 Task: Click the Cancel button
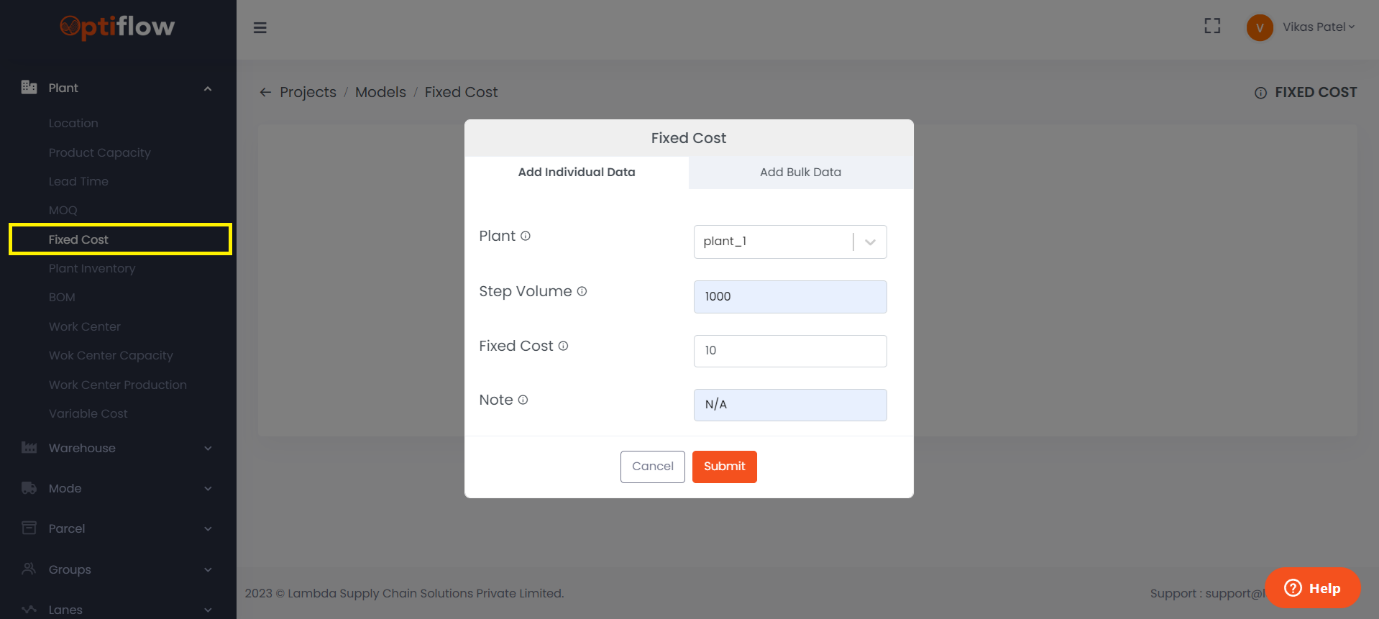[652, 467]
